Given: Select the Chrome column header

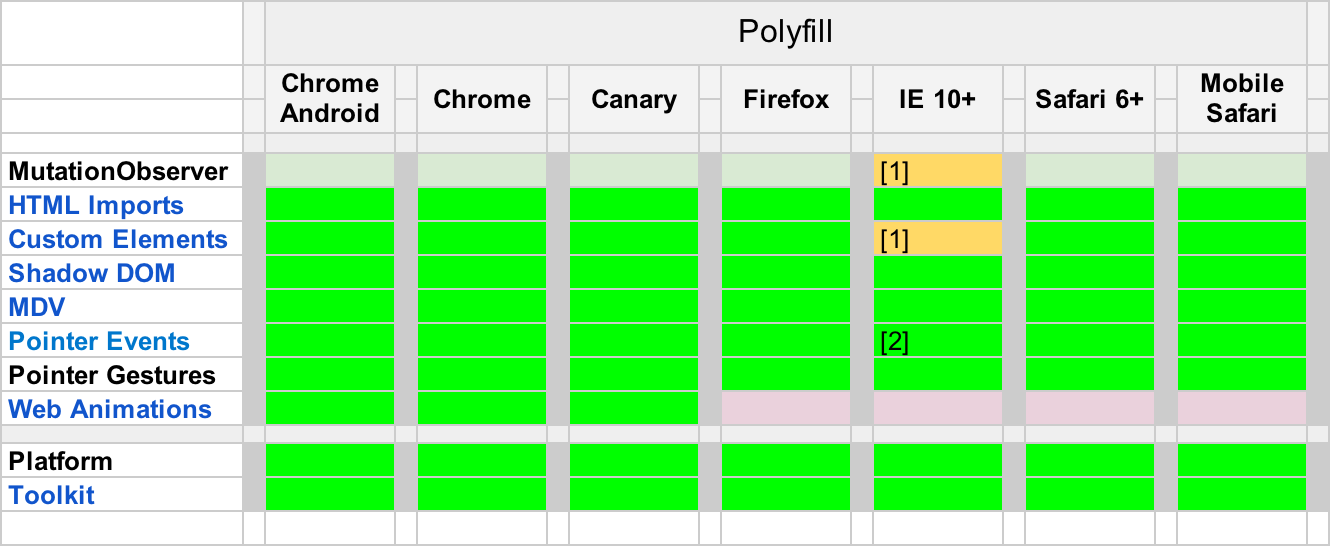Looking at the screenshot, I should click(482, 99).
